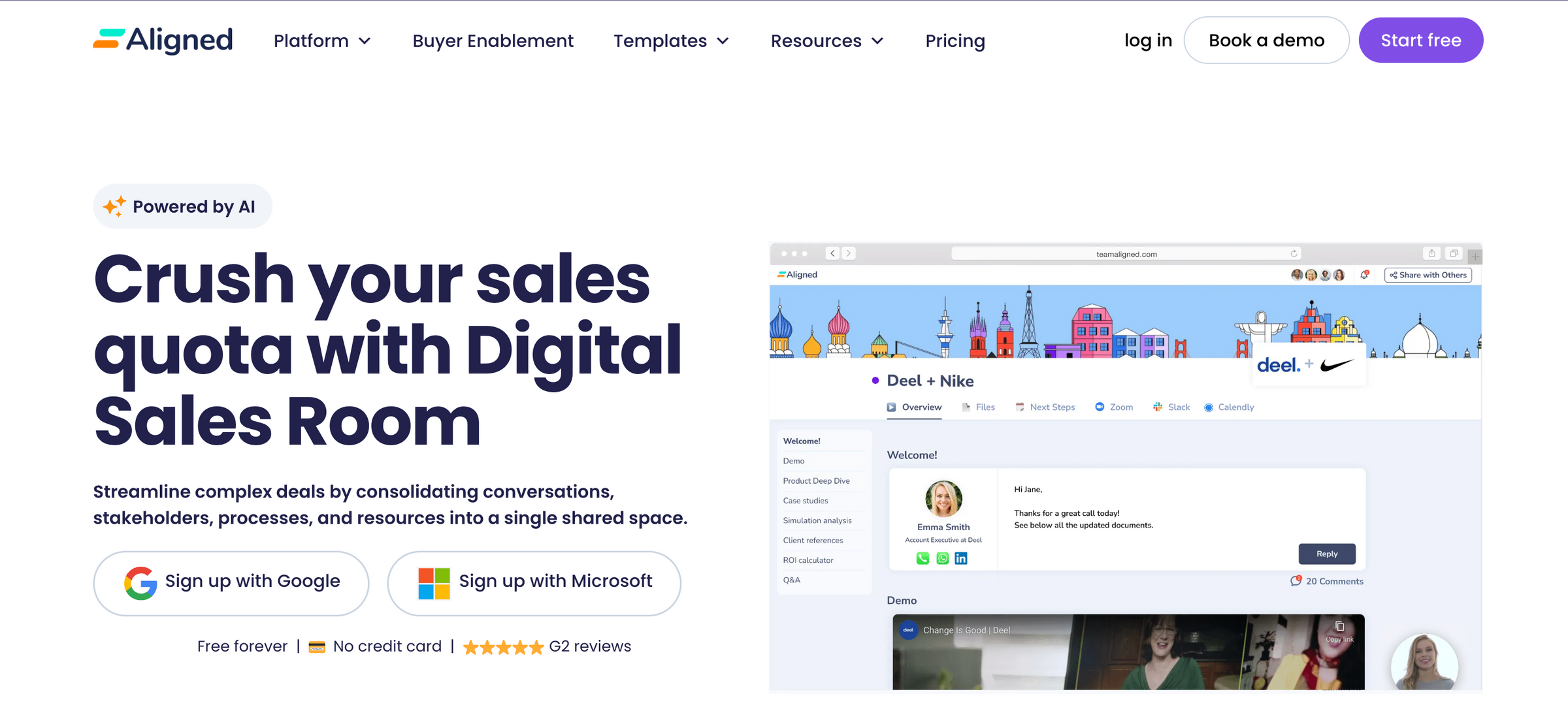The width and height of the screenshot is (1568, 711).
Task: Select the Next Steps tab
Action: [1045, 407]
